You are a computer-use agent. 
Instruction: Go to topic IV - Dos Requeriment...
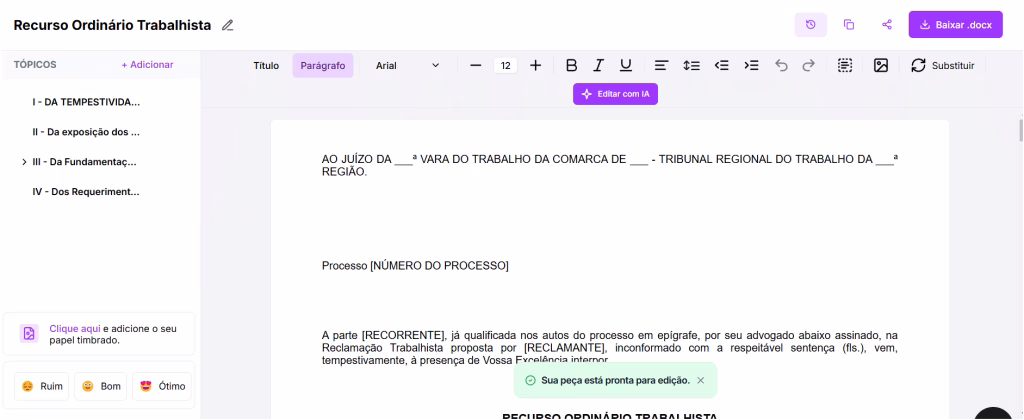click(x=86, y=192)
